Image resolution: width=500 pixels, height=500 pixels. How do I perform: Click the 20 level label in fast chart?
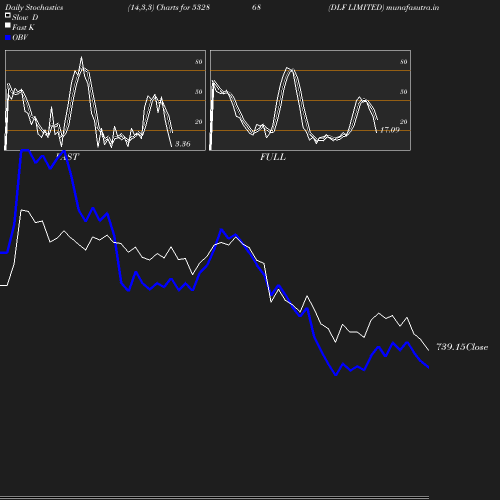199,122
